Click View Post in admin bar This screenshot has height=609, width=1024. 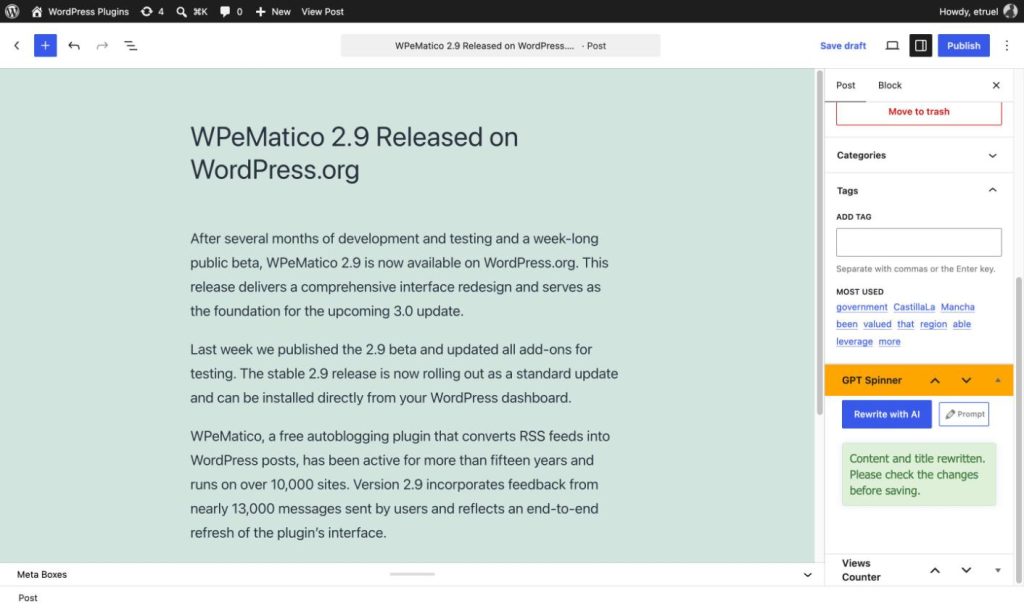[322, 11]
